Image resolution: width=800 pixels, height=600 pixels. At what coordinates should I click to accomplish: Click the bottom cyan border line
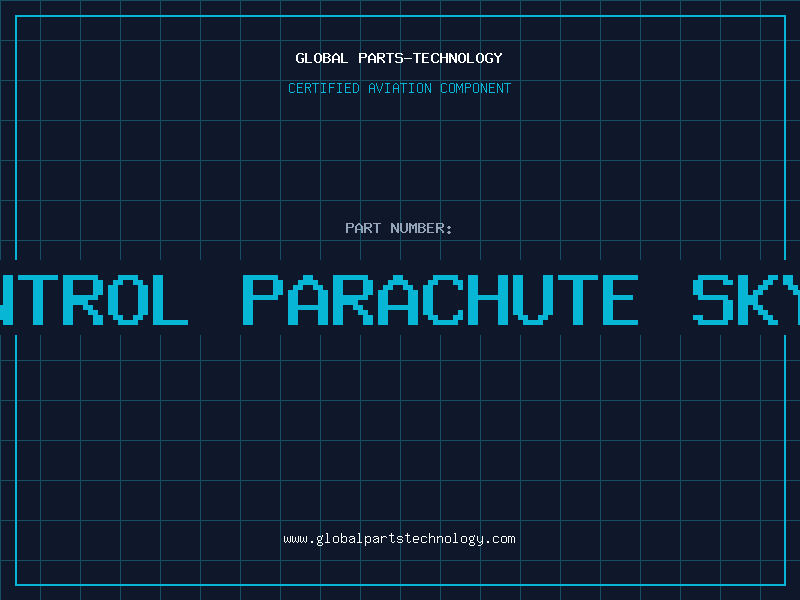point(401,585)
